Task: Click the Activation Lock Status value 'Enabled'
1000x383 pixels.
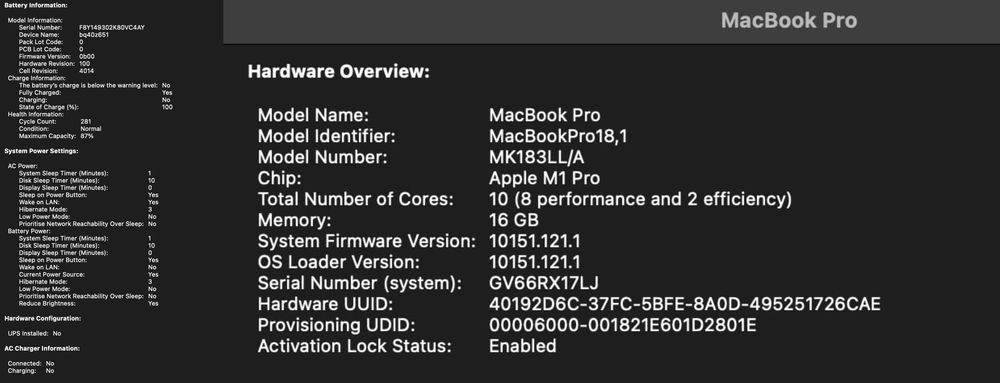Action: (x=522, y=346)
